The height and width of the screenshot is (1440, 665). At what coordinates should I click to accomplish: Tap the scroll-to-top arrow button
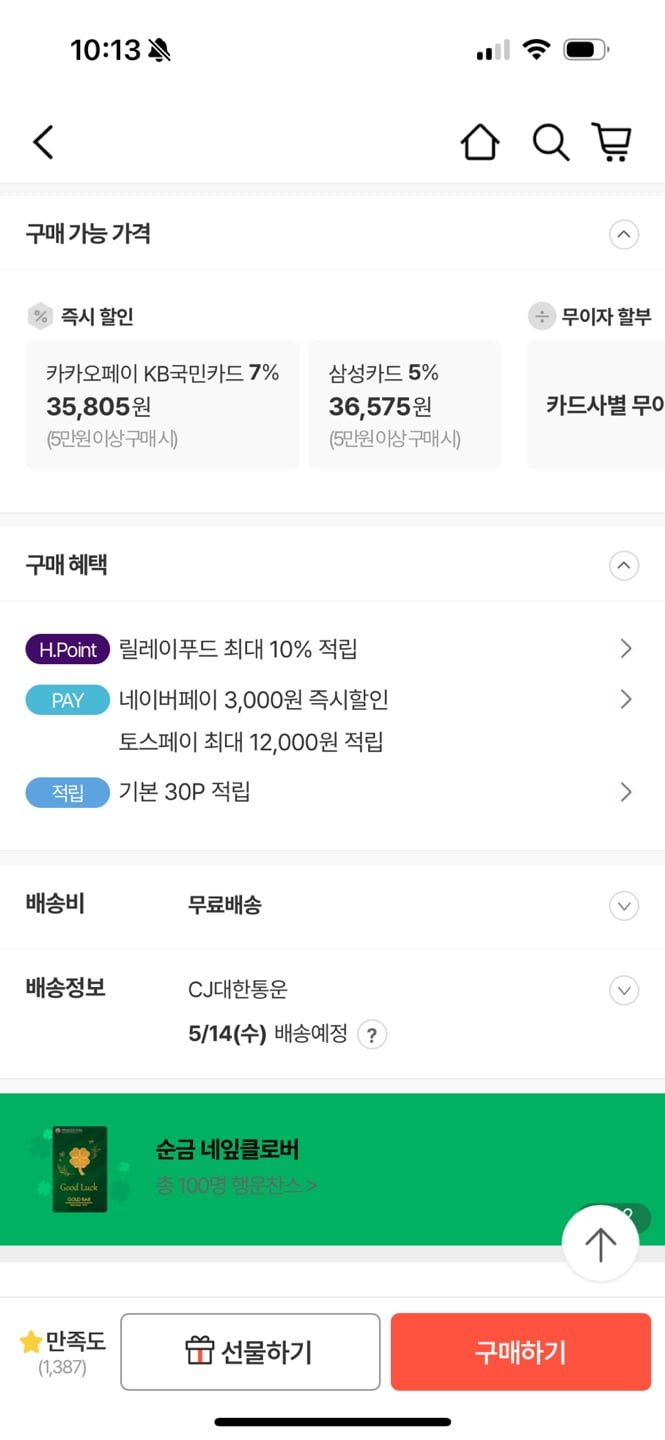pyautogui.click(x=600, y=1245)
